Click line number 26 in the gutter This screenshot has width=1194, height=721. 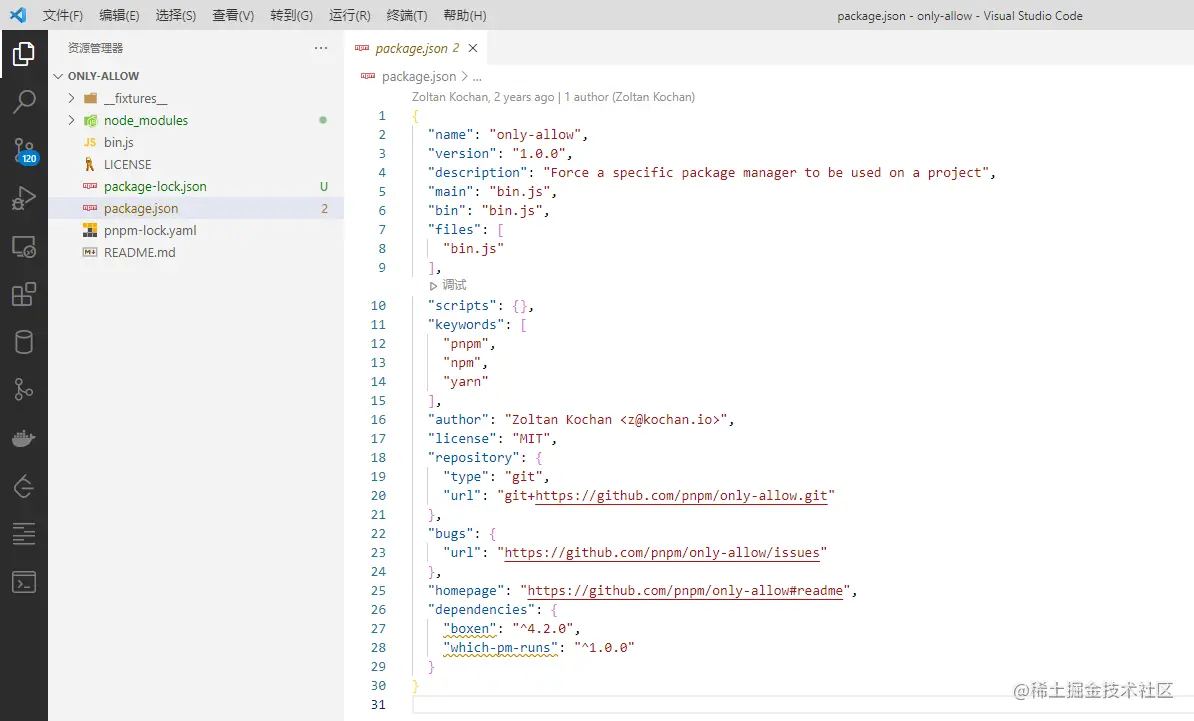click(x=378, y=610)
